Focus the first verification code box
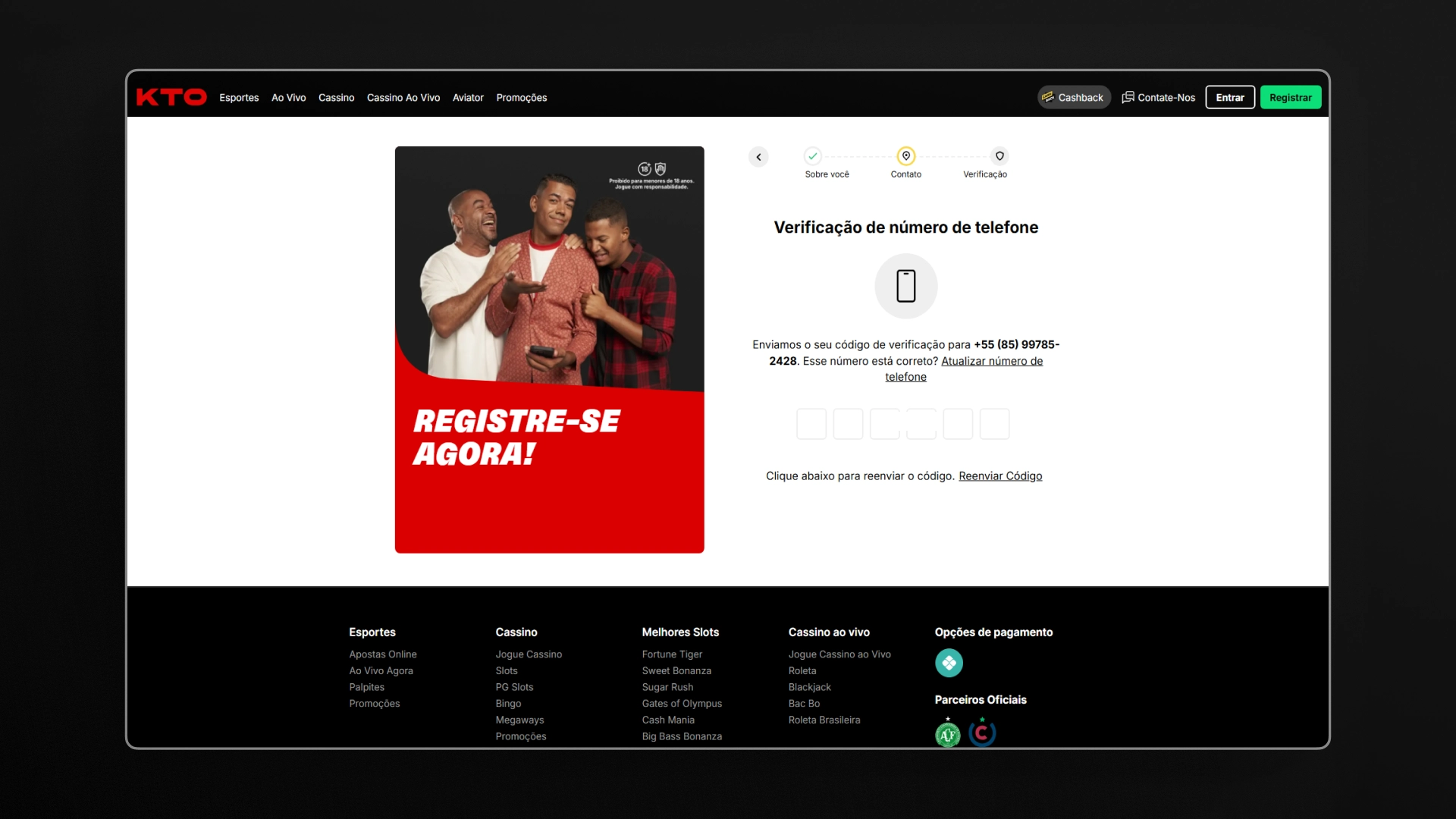1456x819 pixels. click(811, 424)
